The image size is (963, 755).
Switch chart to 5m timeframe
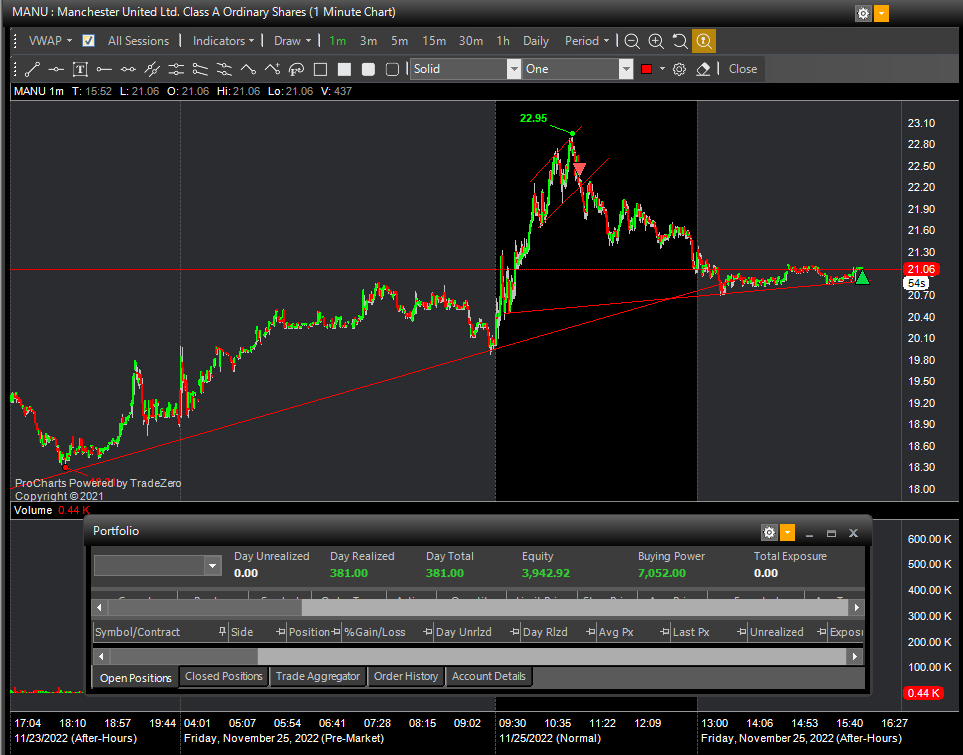(x=399, y=41)
